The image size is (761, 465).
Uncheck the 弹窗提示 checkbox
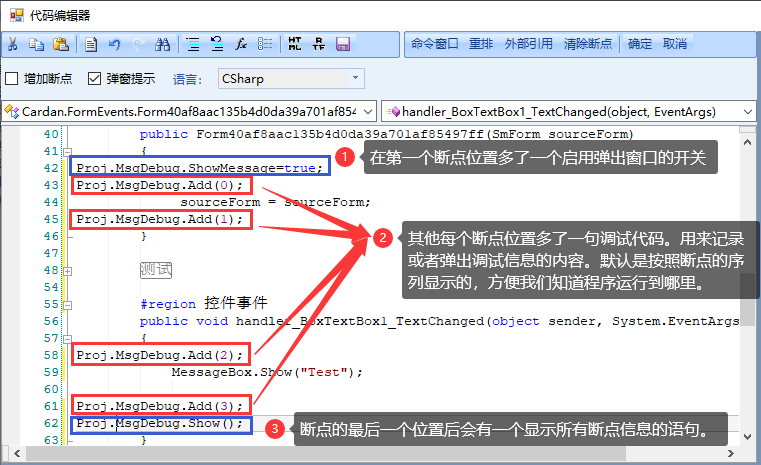click(94, 79)
